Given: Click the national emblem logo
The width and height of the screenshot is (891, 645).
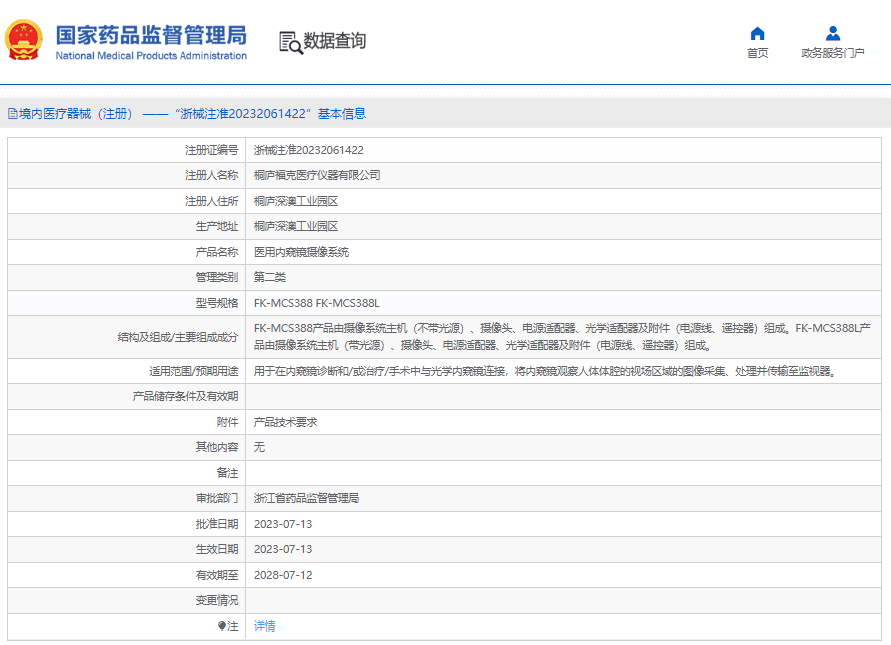Looking at the screenshot, I should pos(24,40).
